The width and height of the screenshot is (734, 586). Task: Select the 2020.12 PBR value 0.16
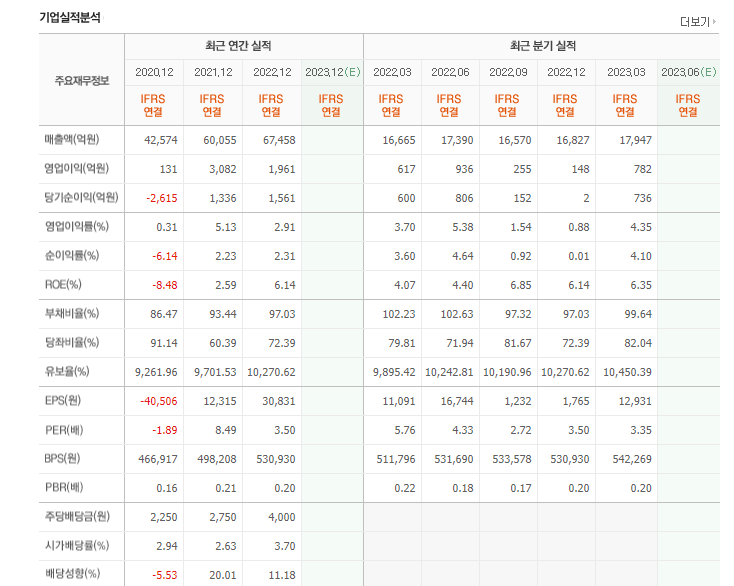pyautogui.click(x=167, y=489)
